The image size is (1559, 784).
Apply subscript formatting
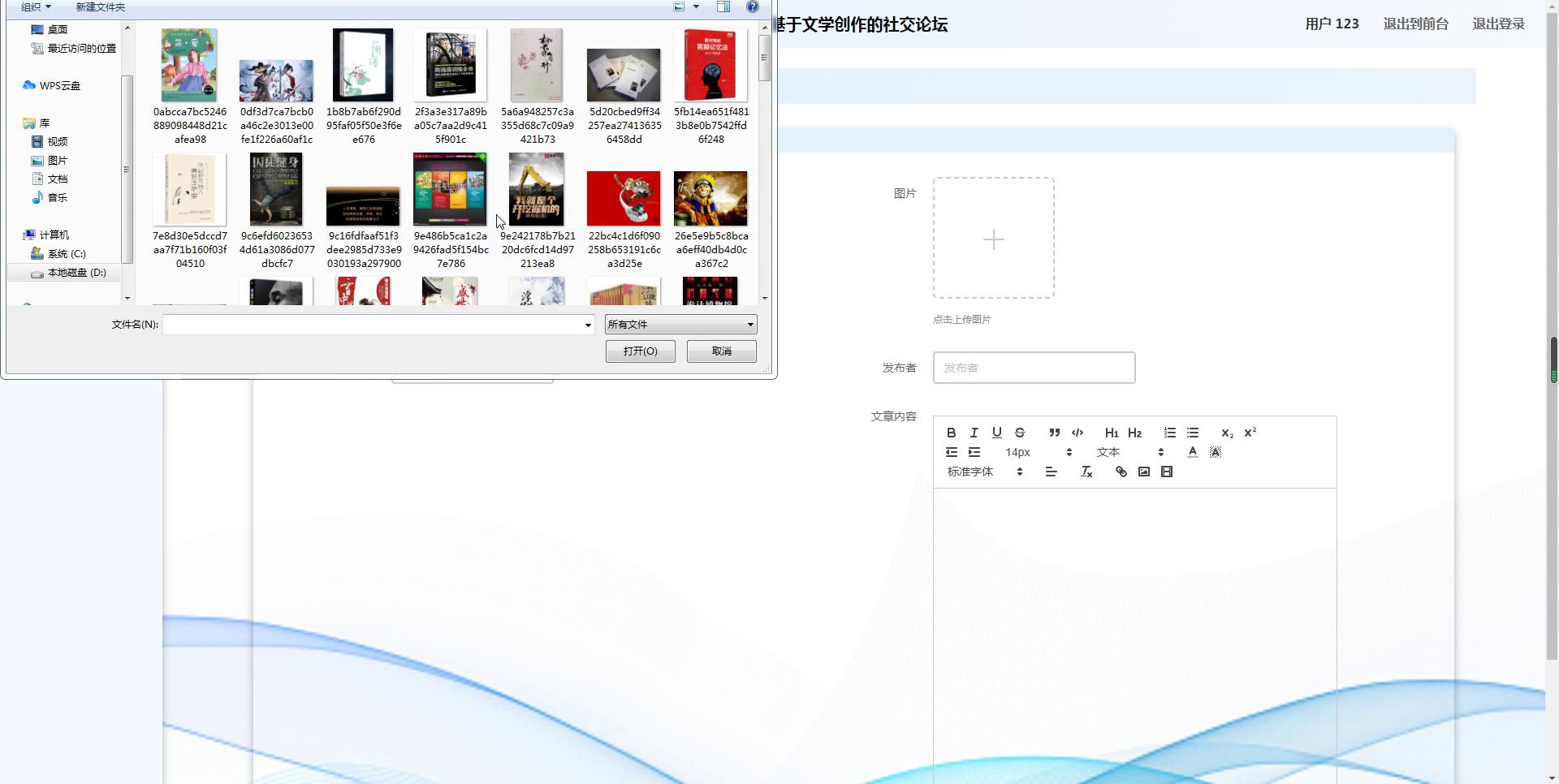[x=1227, y=433]
